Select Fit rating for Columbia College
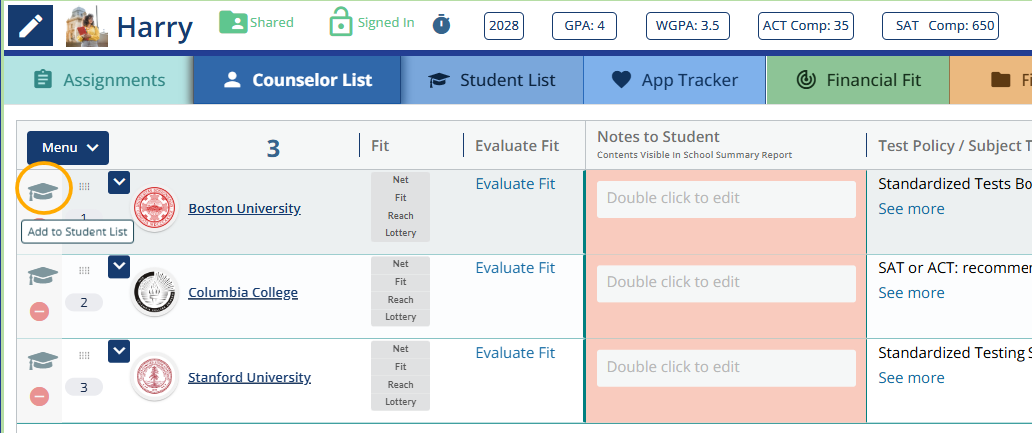Viewport: 1032px width, 433px height. (400, 282)
